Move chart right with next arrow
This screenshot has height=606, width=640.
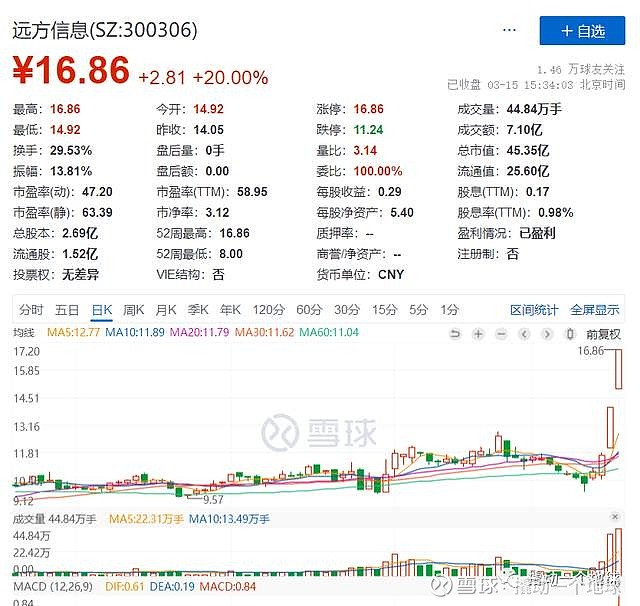coord(547,334)
